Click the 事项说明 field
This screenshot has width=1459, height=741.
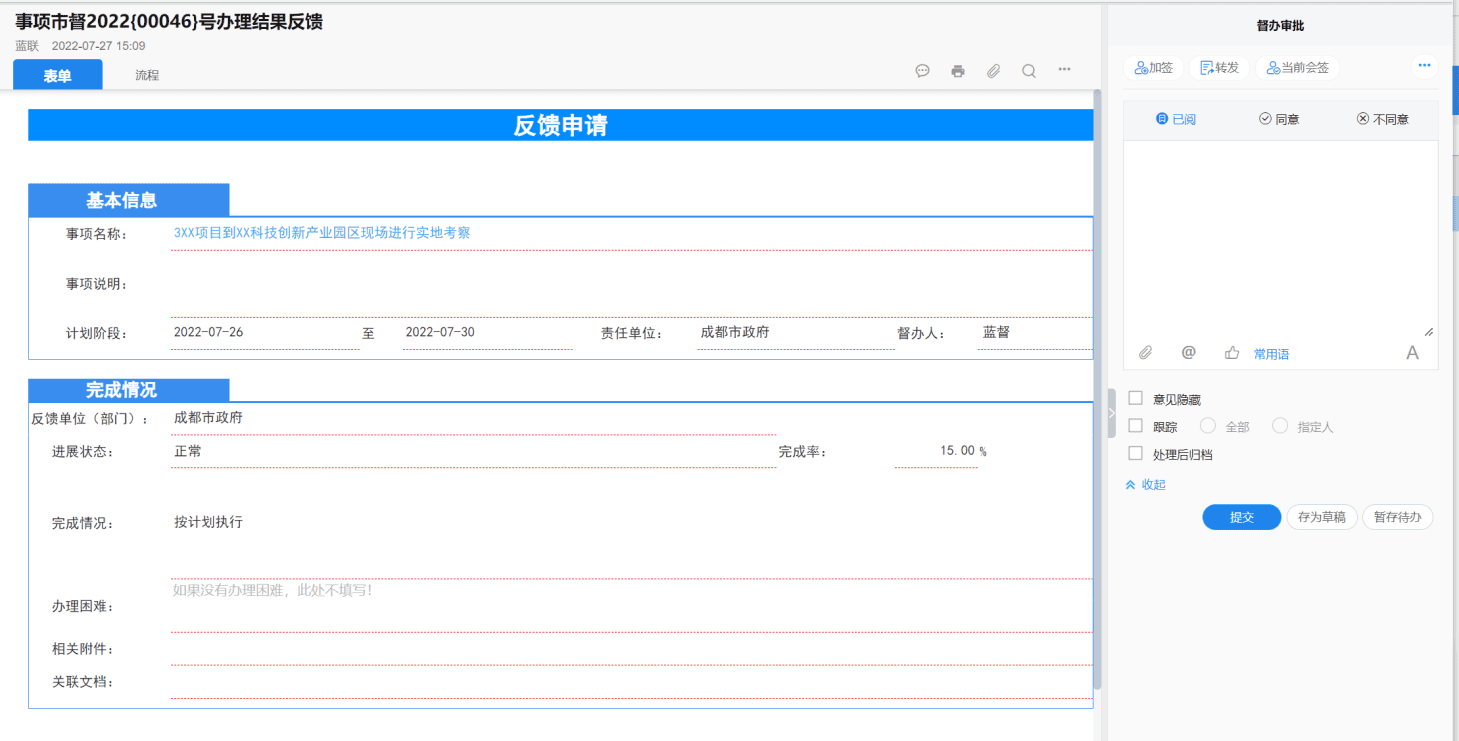tap(632, 284)
